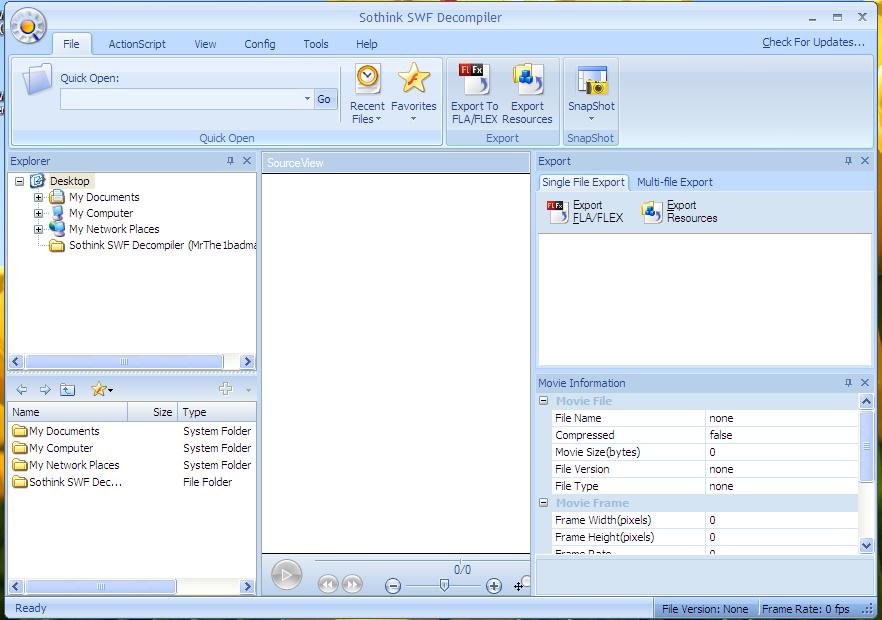Open the File ribbon tab
This screenshot has width=882, height=620.
[71, 44]
